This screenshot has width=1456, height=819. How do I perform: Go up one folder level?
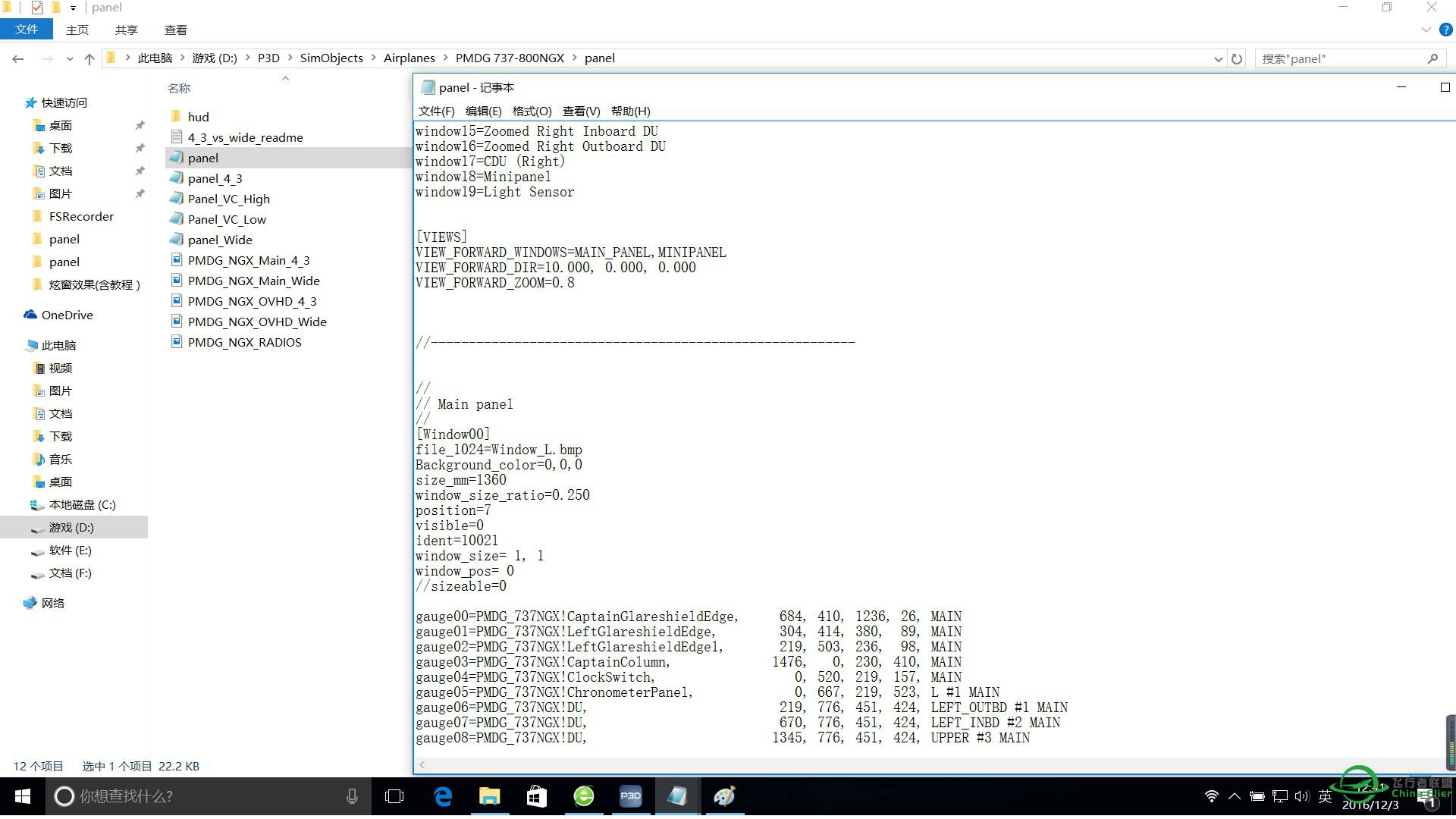89,58
